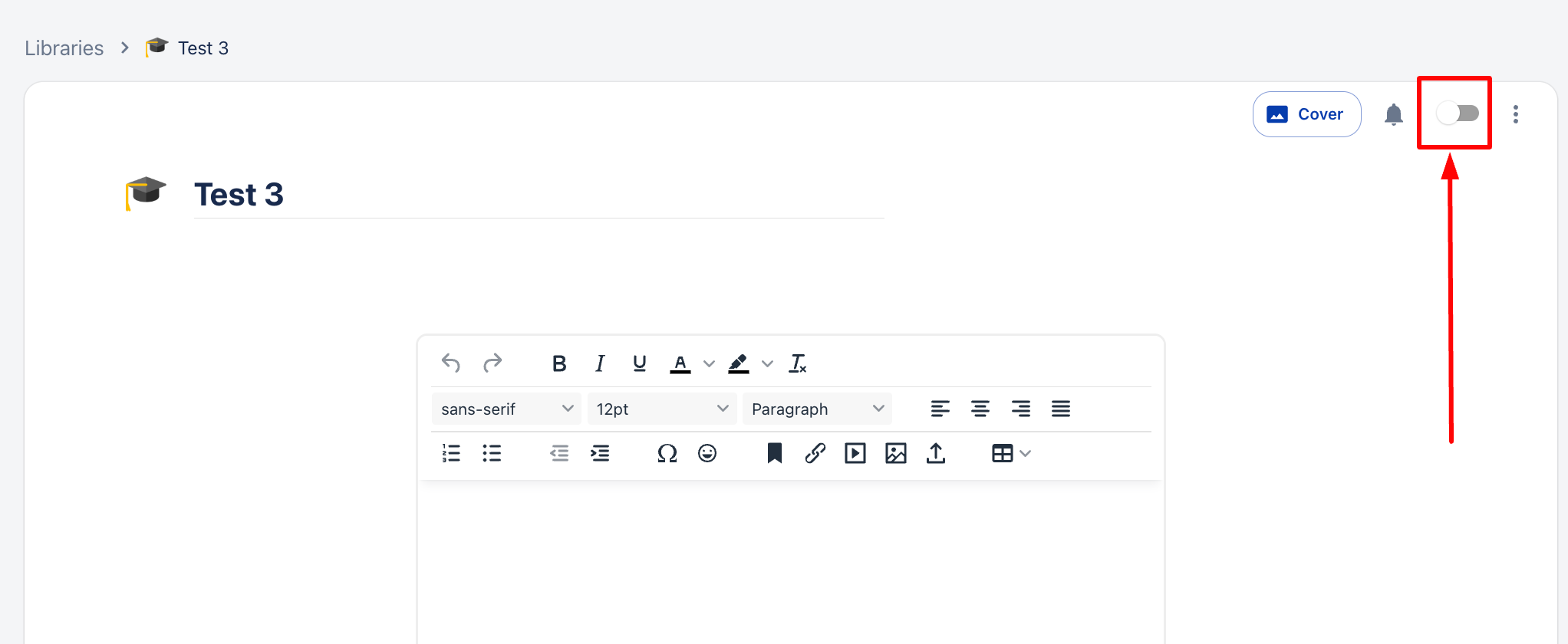Open notifications bell icon

(x=1393, y=114)
